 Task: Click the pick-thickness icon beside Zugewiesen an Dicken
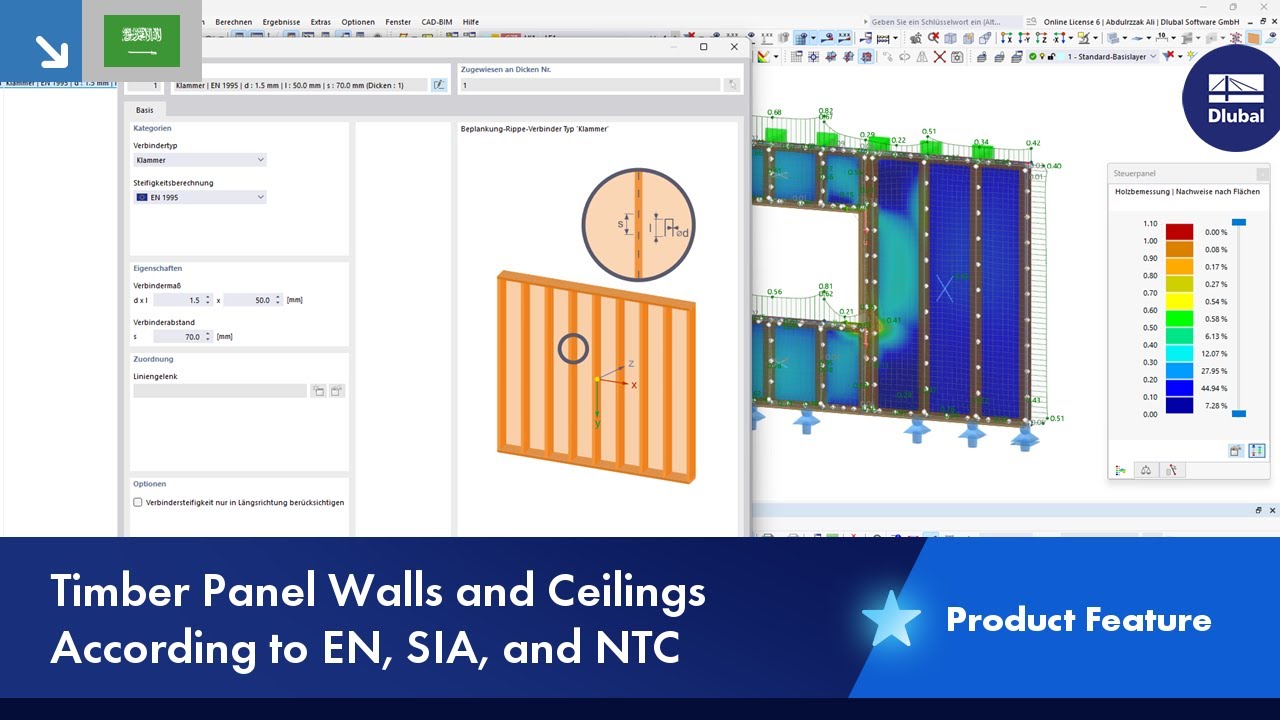pos(733,86)
